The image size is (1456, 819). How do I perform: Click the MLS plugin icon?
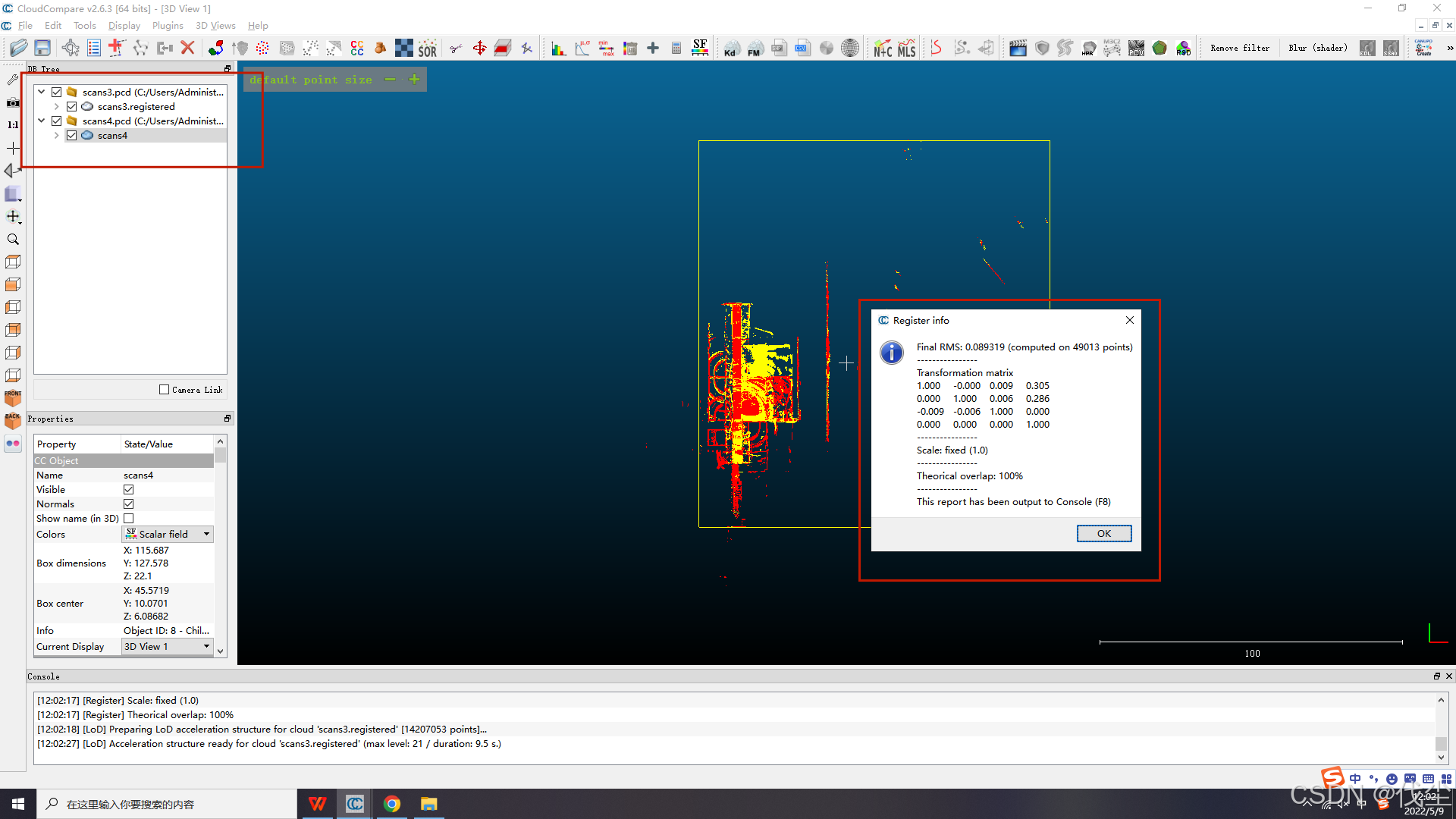[x=906, y=49]
